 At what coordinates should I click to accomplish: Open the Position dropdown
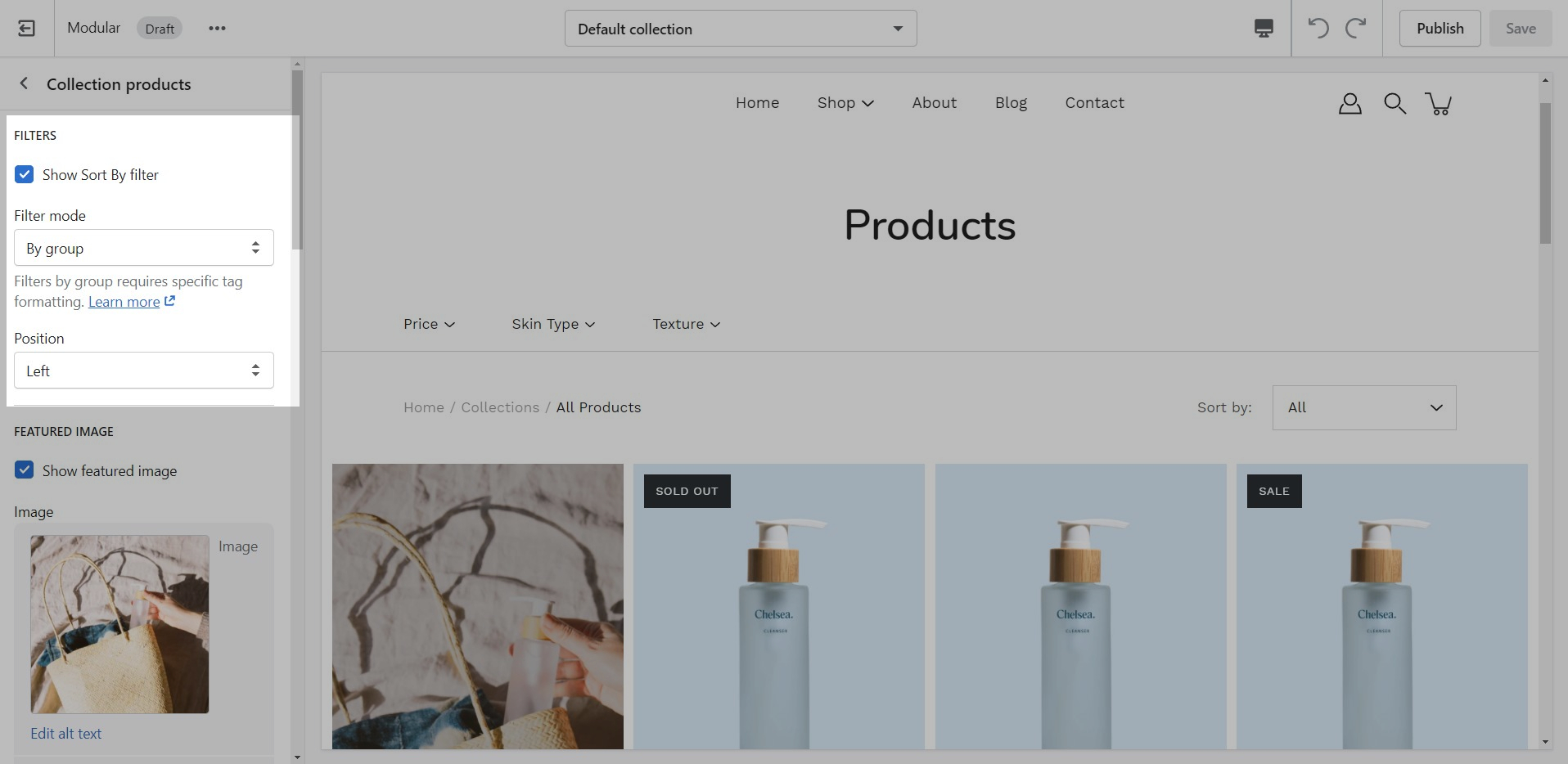point(144,371)
